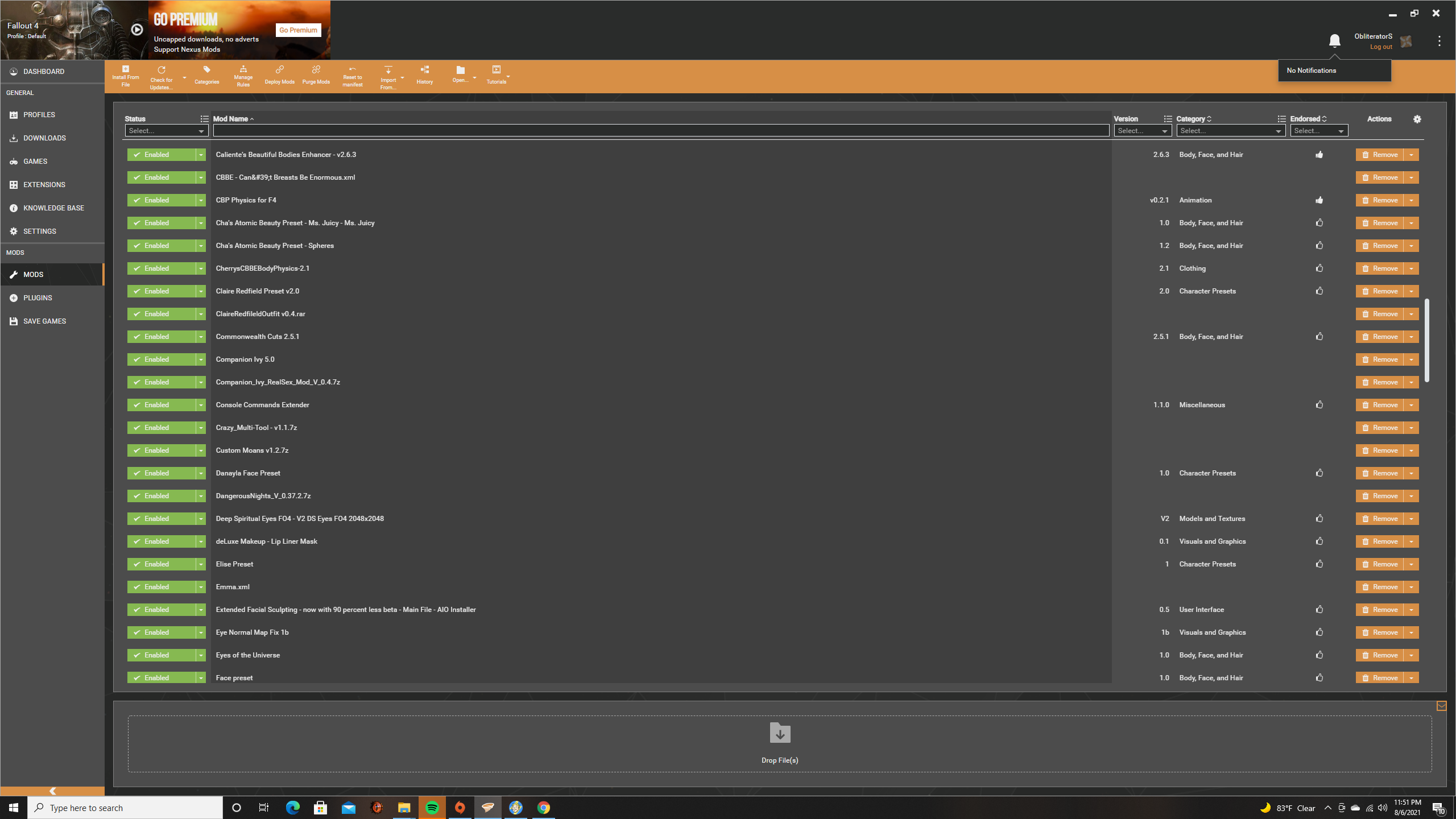Expand the Check for Updates arrow
Image resolution: width=1456 pixels, height=819 pixels.
pos(184,77)
